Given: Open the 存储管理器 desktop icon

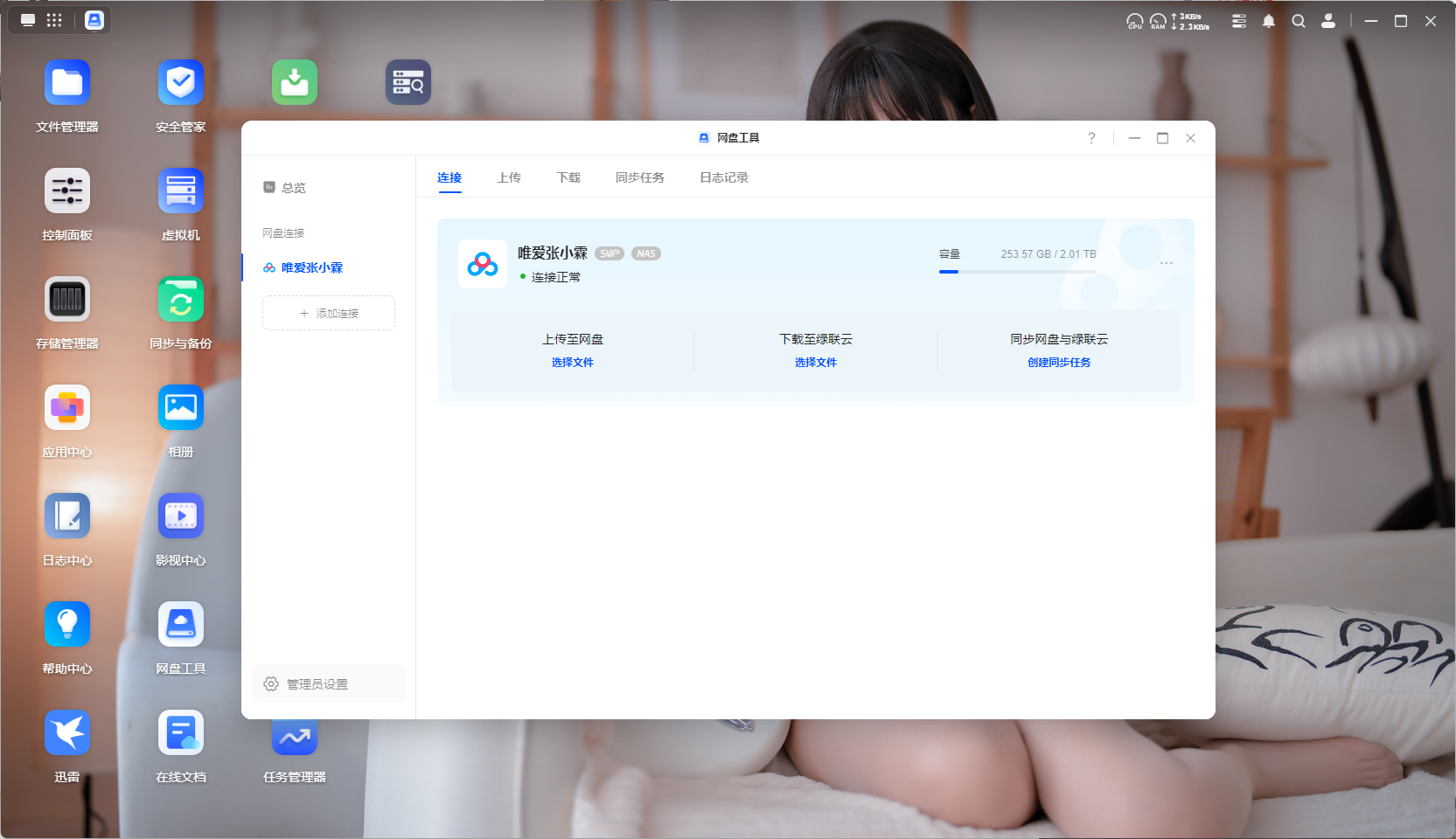Looking at the screenshot, I should (67, 299).
